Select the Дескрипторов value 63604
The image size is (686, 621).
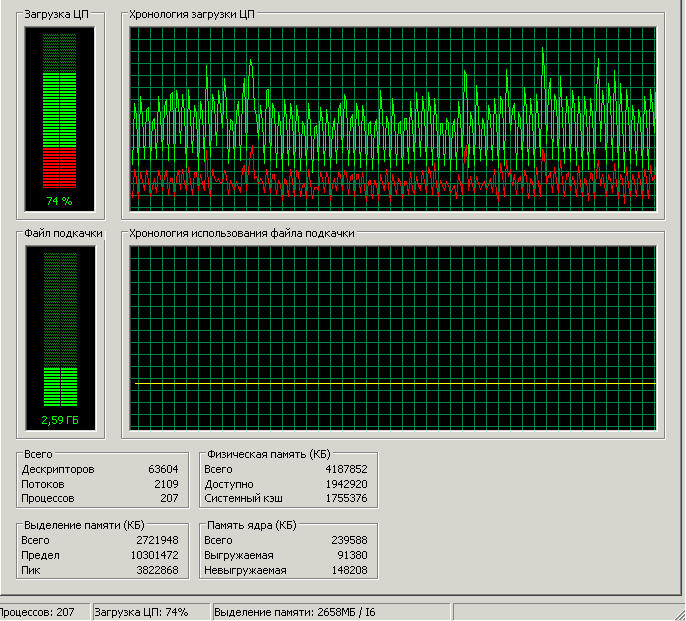coord(162,469)
